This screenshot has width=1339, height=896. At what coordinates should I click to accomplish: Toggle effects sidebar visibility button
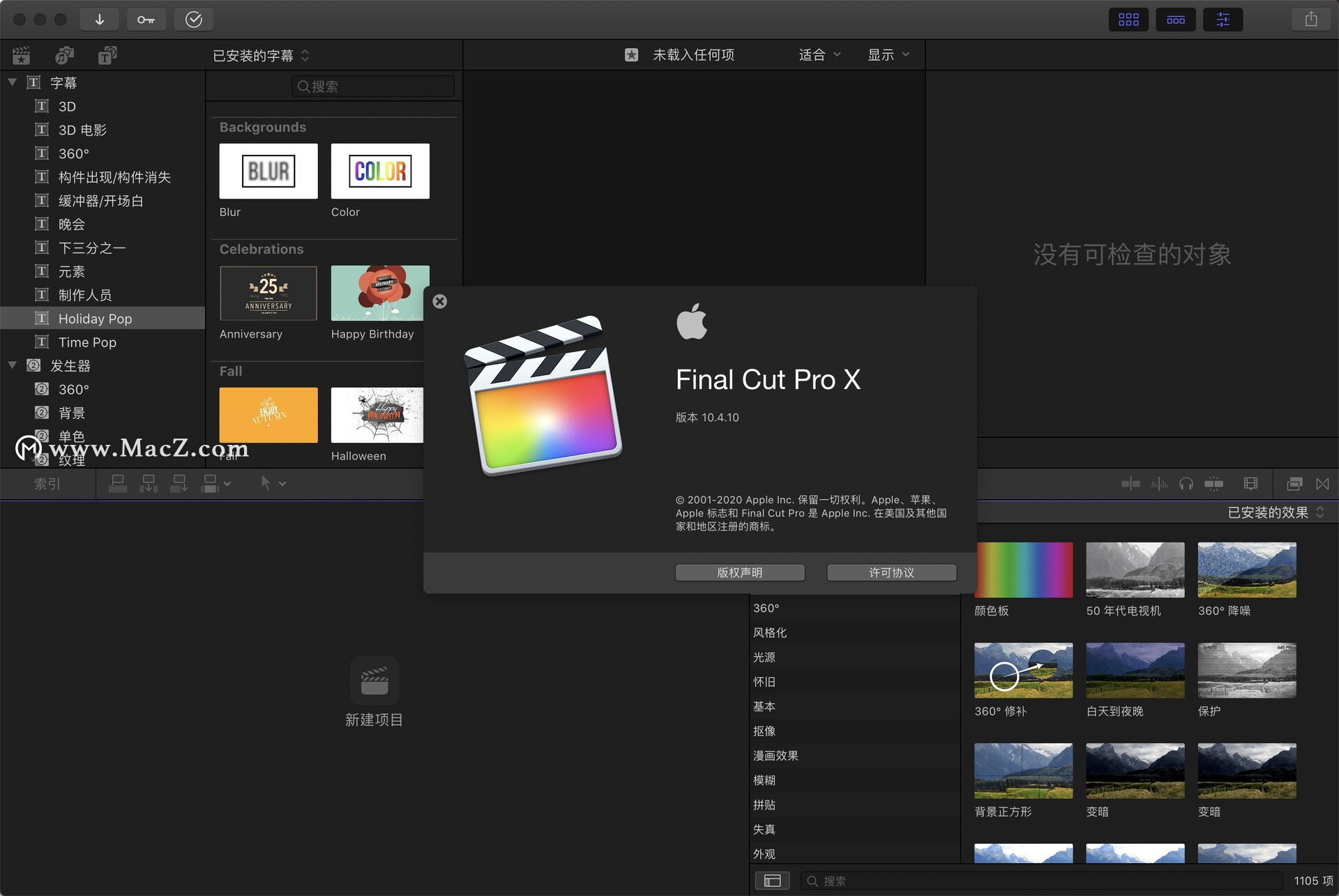pos(772,881)
